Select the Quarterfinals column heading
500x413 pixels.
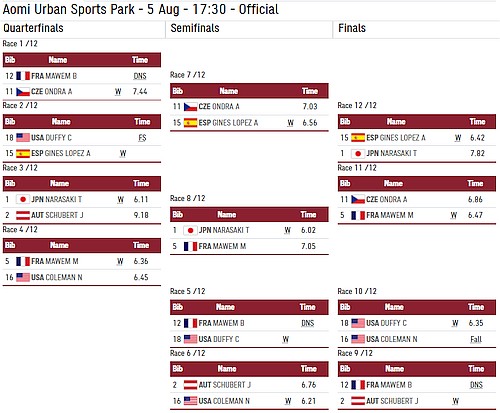[x=33, y=28]
